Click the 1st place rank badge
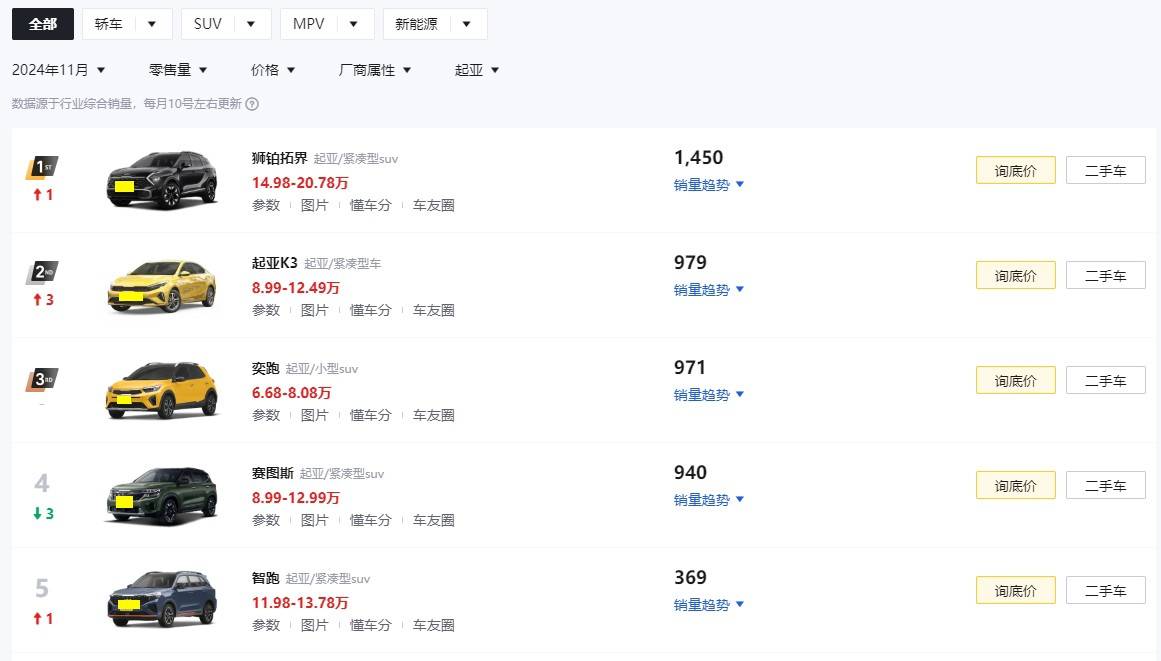This screenshot has height=661, width=1161. pos(42,167)
